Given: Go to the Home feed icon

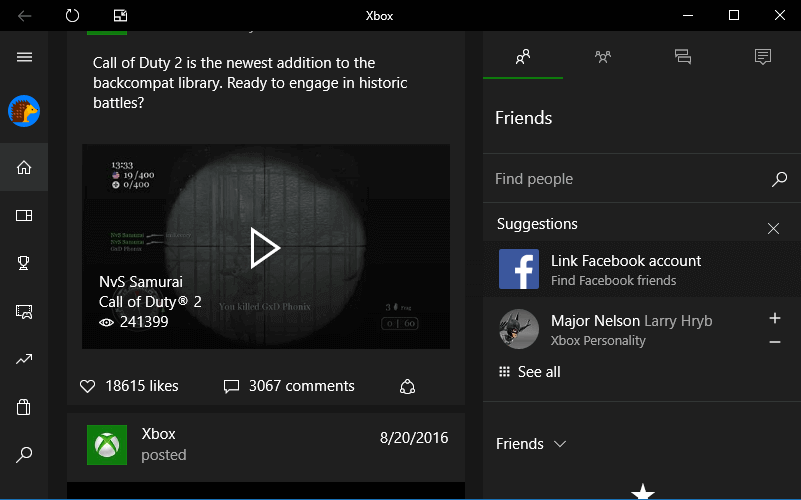Looking at the screenshot, I should (x=24, y=167).
